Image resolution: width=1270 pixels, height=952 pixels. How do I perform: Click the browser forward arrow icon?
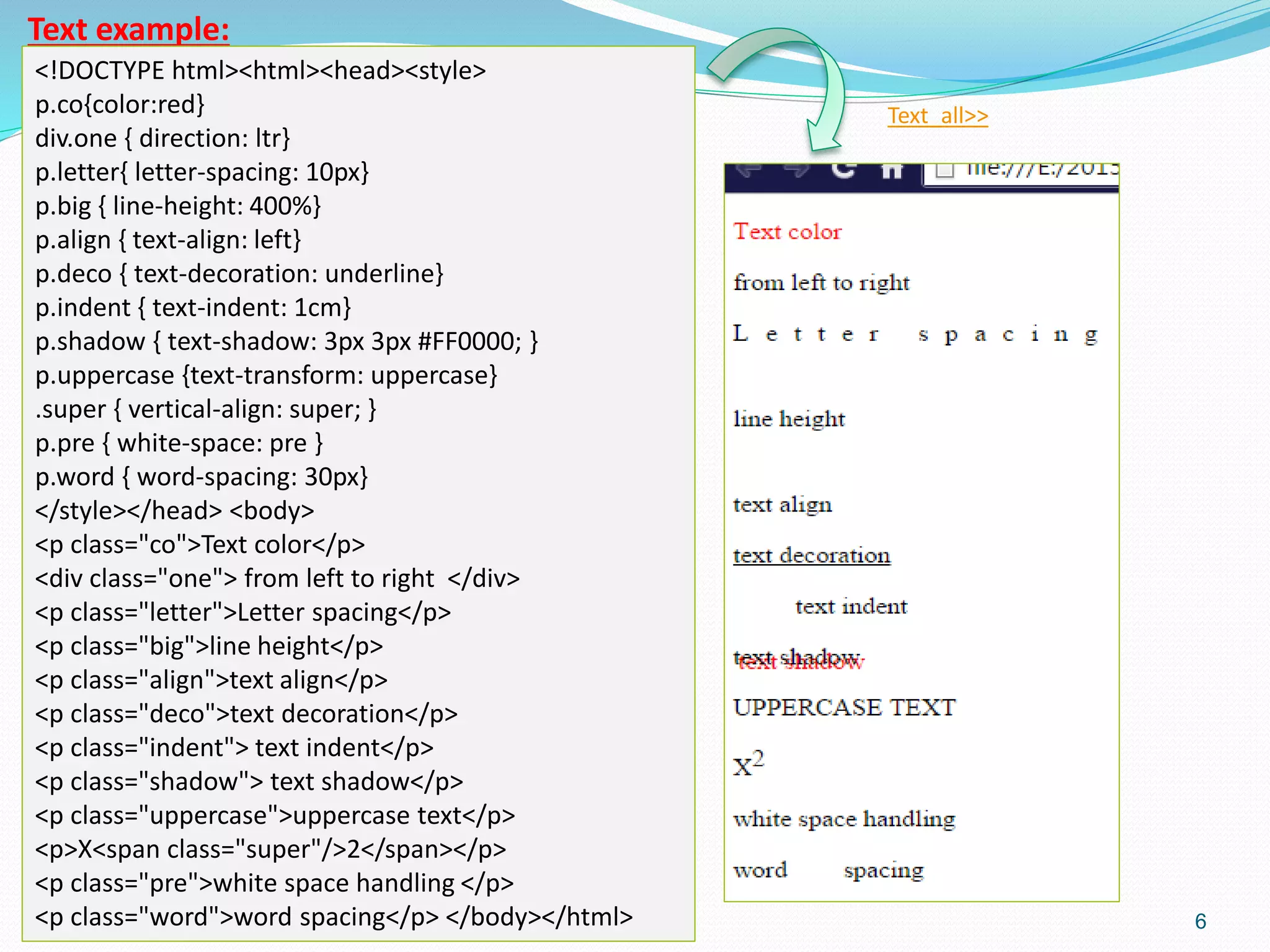[x=797, y=169]
